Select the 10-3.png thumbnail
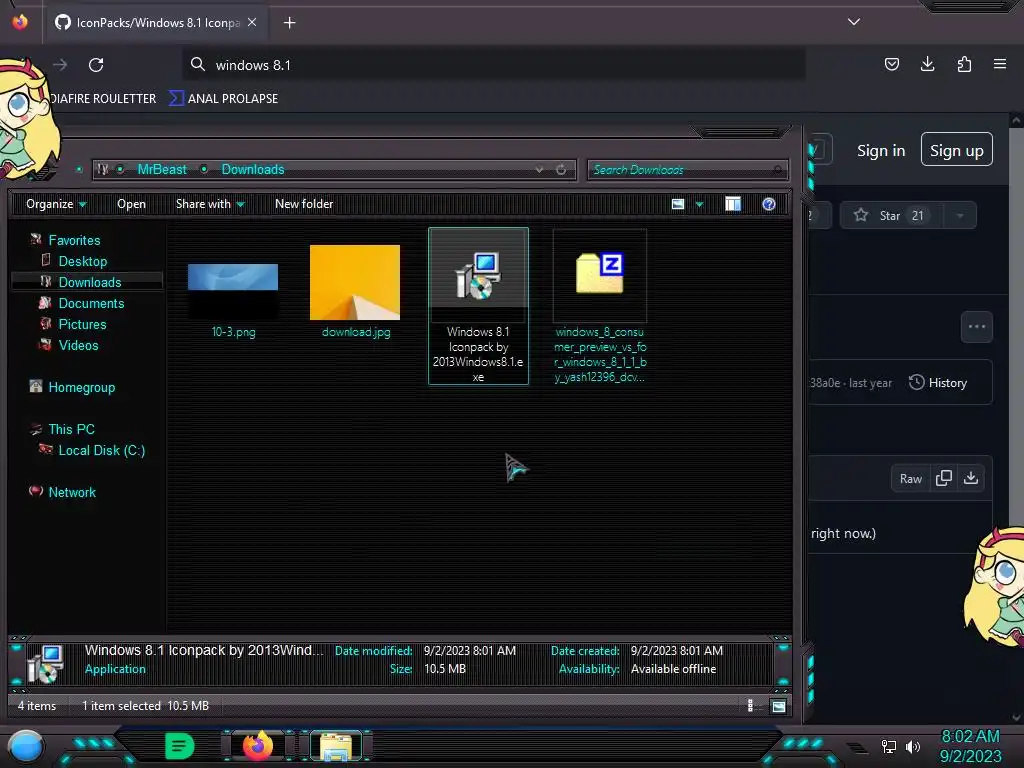1024x768 pixels. click(x=233, y=291)
